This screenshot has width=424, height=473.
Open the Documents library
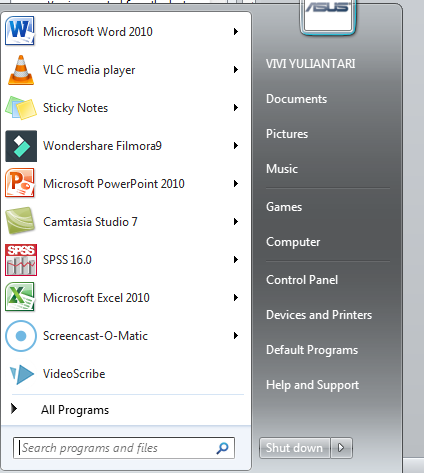[x=296, y=99]
